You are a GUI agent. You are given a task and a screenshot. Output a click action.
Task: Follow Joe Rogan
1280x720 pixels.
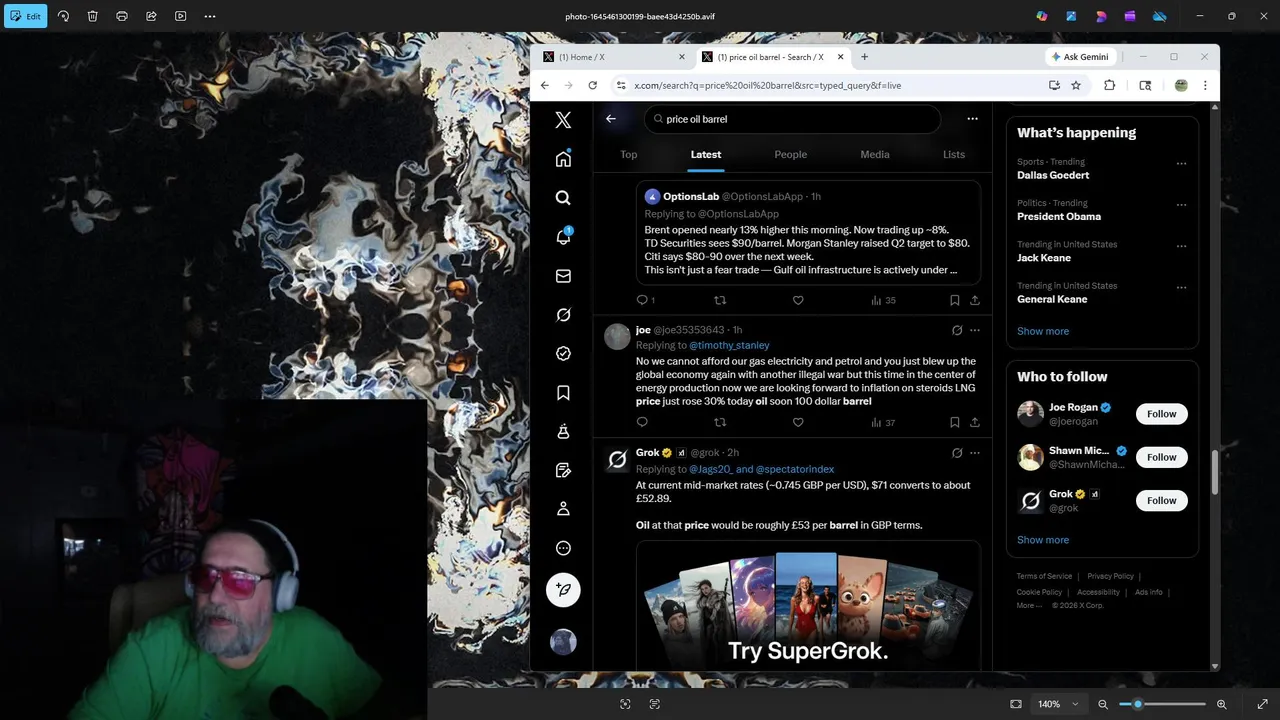pyautogui.click(x=1162, y=414)
